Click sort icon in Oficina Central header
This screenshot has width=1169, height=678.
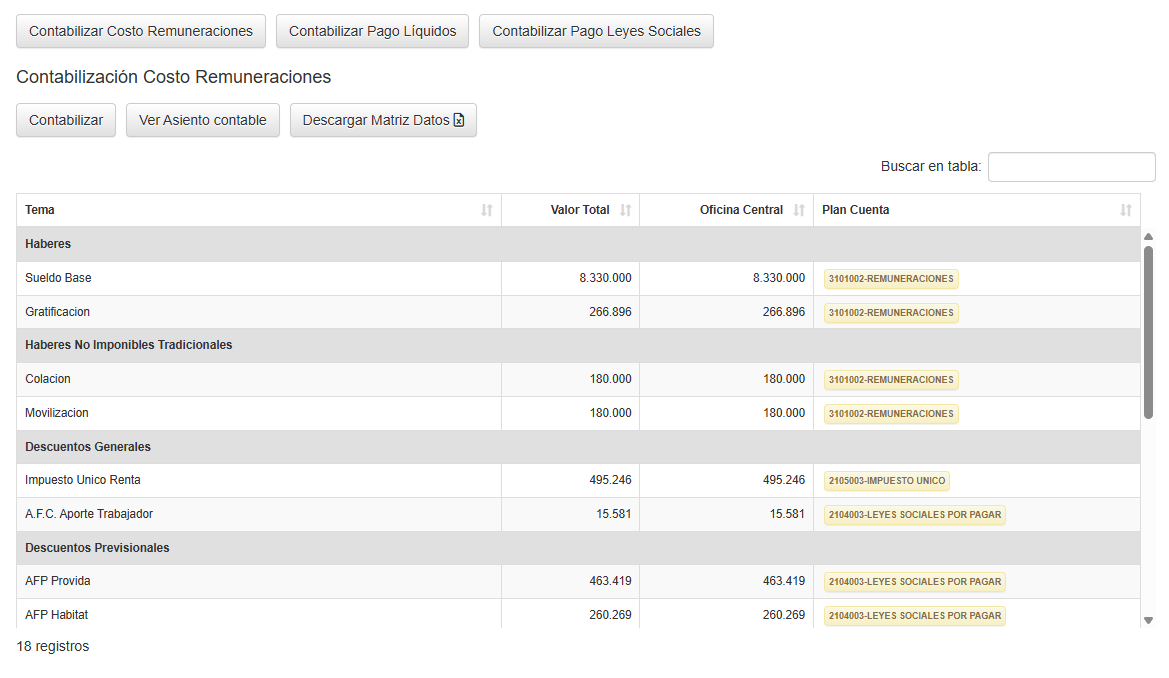(x=799, y=210)
